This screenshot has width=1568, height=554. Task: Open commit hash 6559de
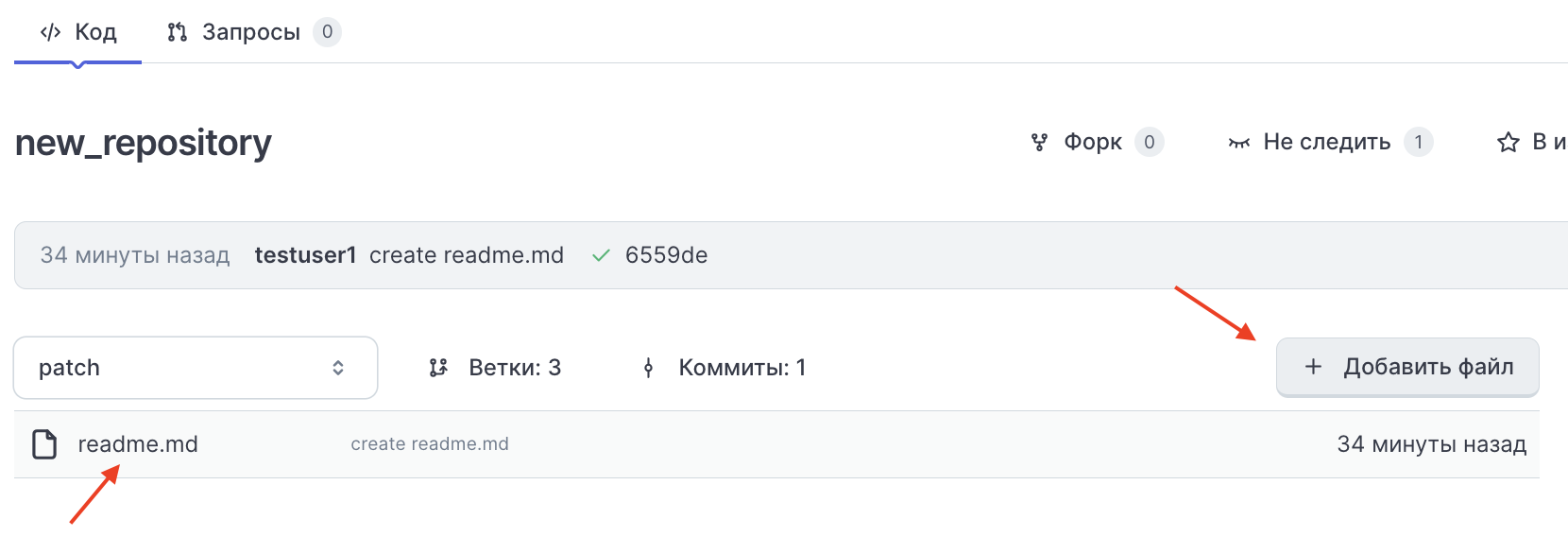point(666,255)
